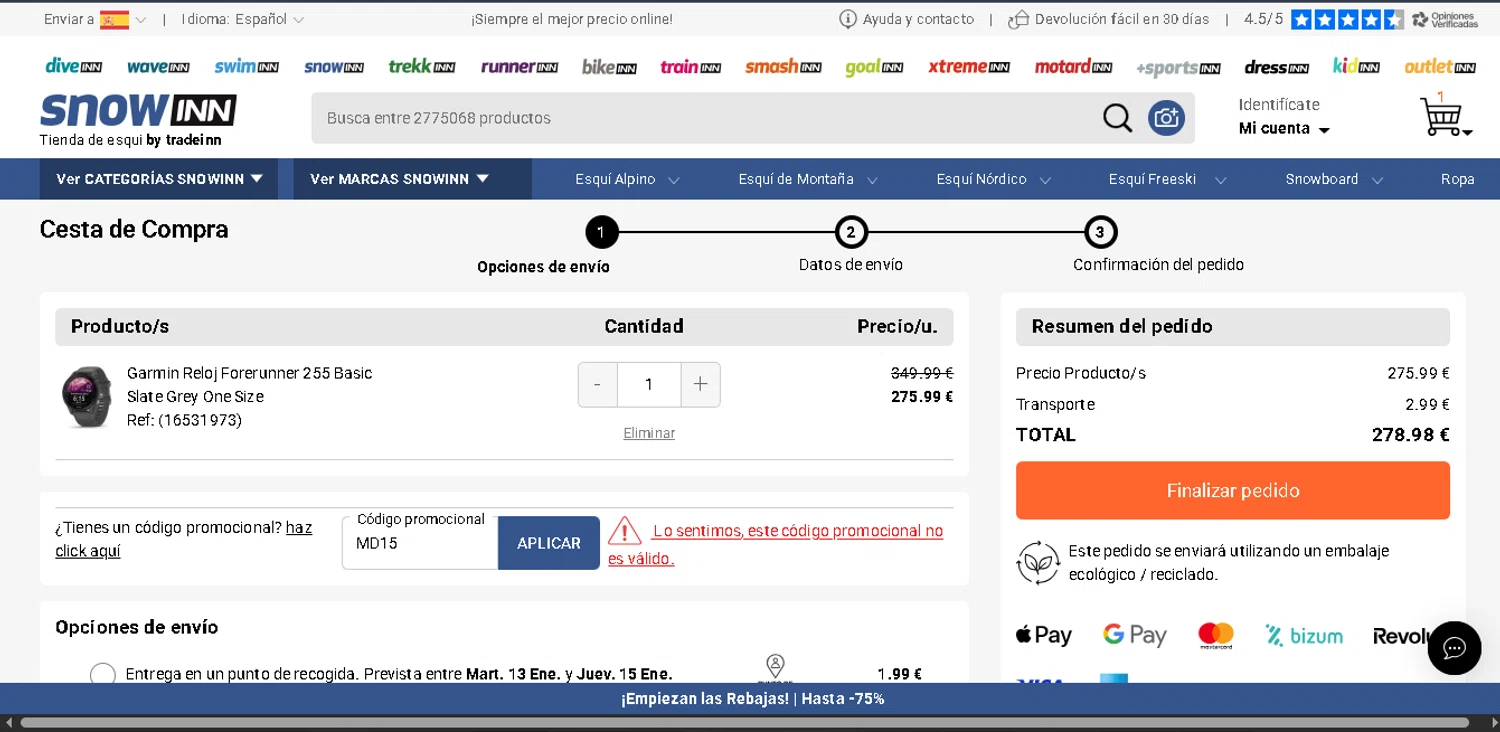Click the trekkinn store logo
Image resolution: width=1500 pixels, height=732 pixels.
[422, 66]
